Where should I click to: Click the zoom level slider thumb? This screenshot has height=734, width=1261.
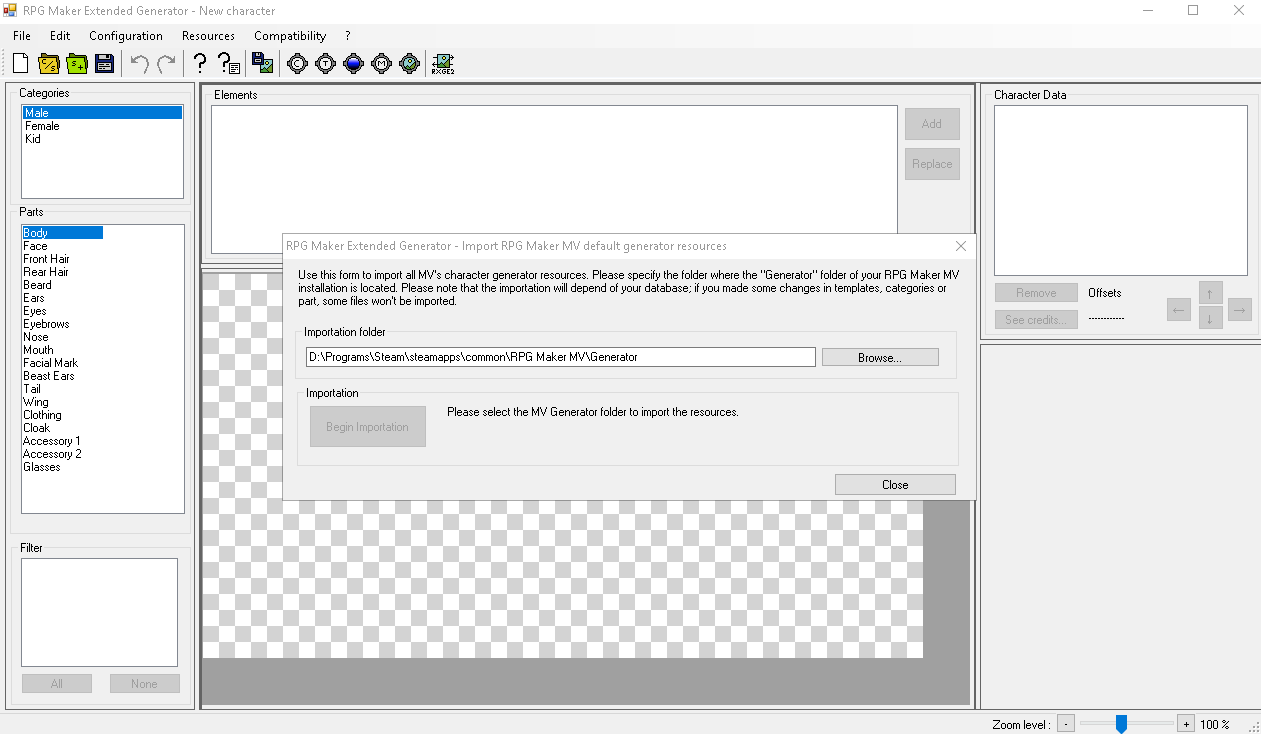point(1122,724)
